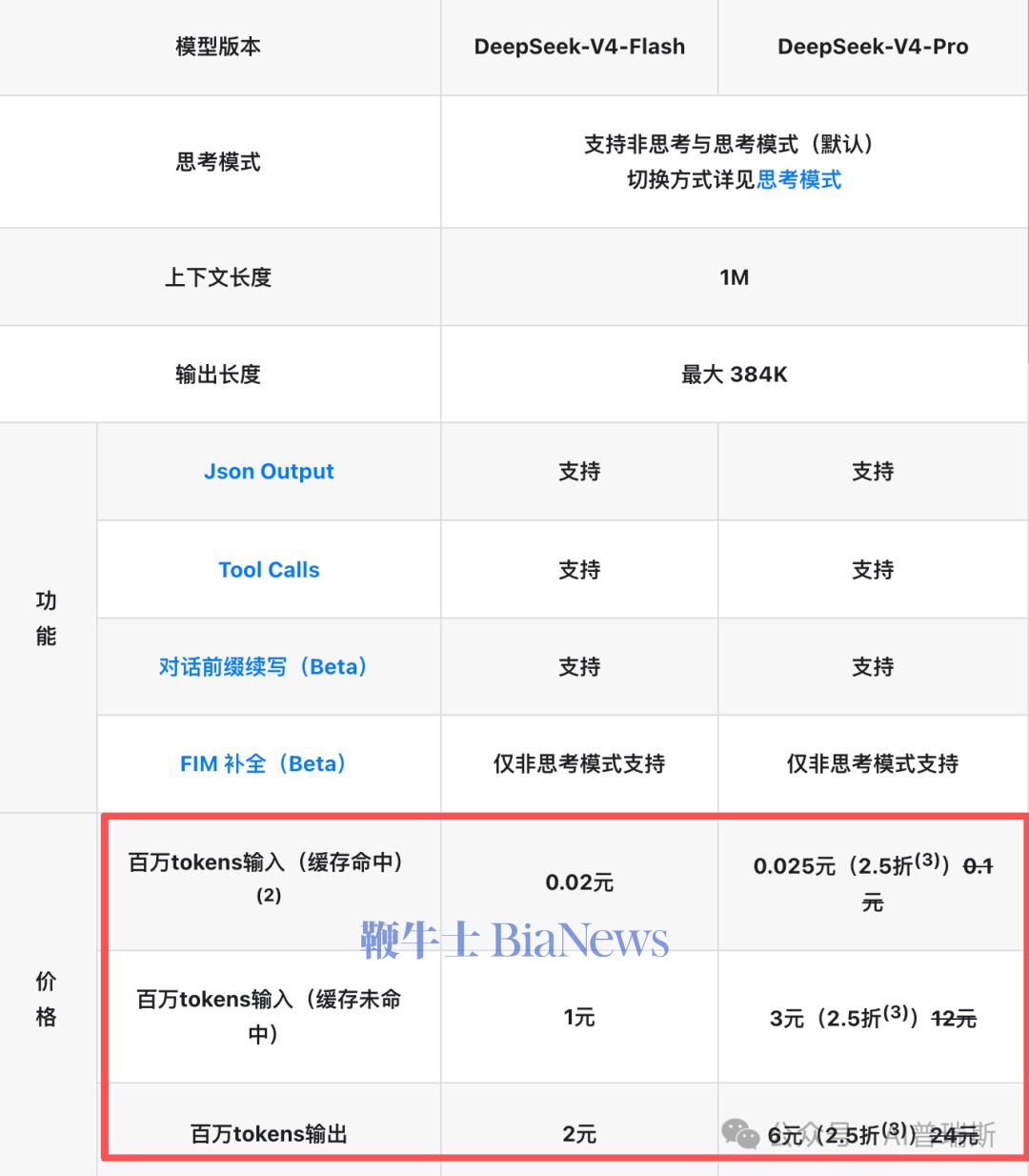Click 支持 for Tool Calls under Pro
This screenshot has width=1029, height=1176.
coord(873,570)
